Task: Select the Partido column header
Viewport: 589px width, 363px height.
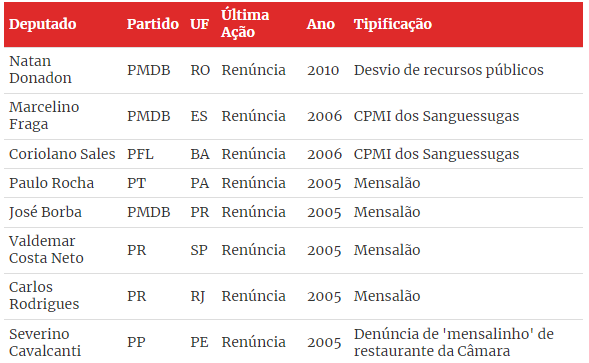Action: pos(153,24)
